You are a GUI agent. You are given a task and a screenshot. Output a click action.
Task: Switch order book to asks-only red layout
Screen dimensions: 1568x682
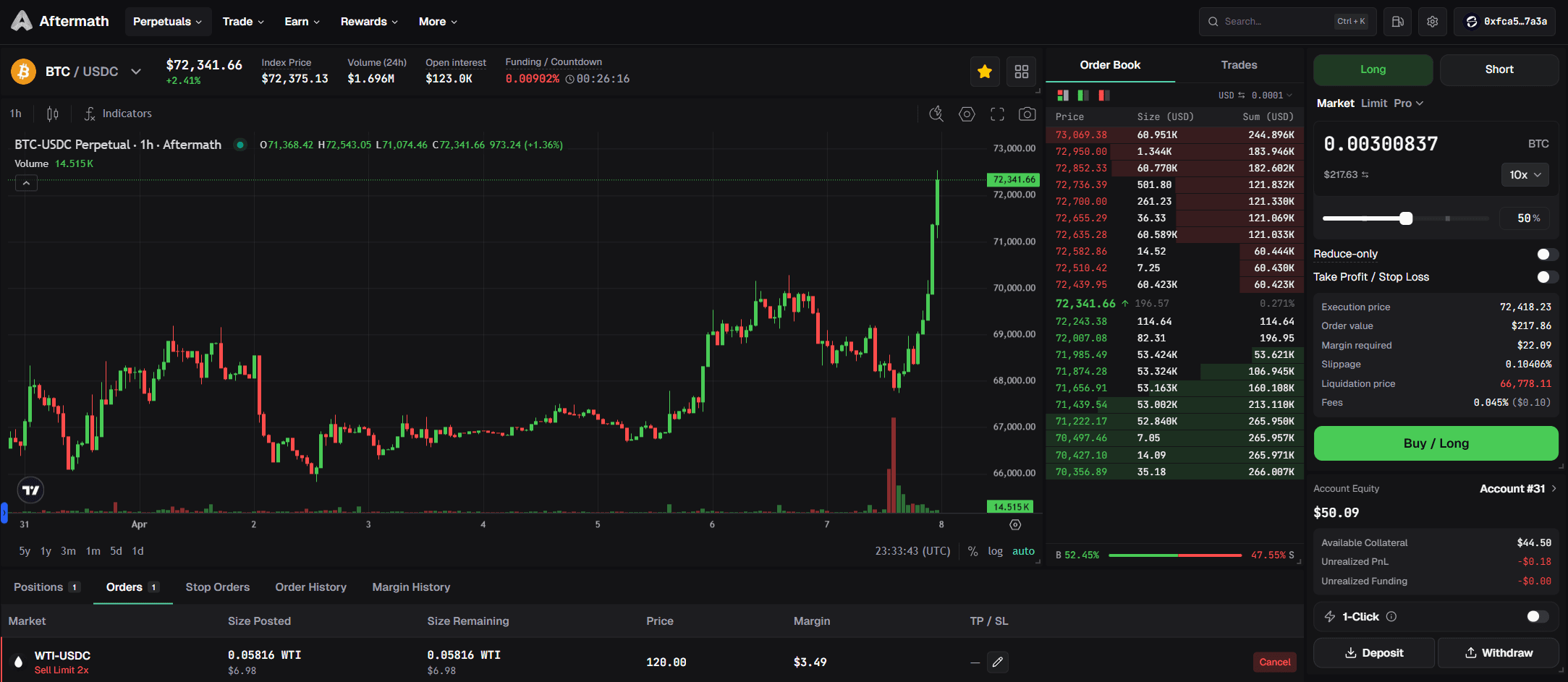point(1103,95)
